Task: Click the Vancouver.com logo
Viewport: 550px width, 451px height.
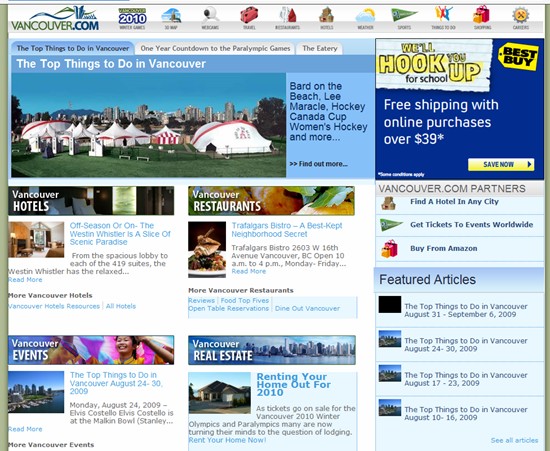Action: pos(55,18)
